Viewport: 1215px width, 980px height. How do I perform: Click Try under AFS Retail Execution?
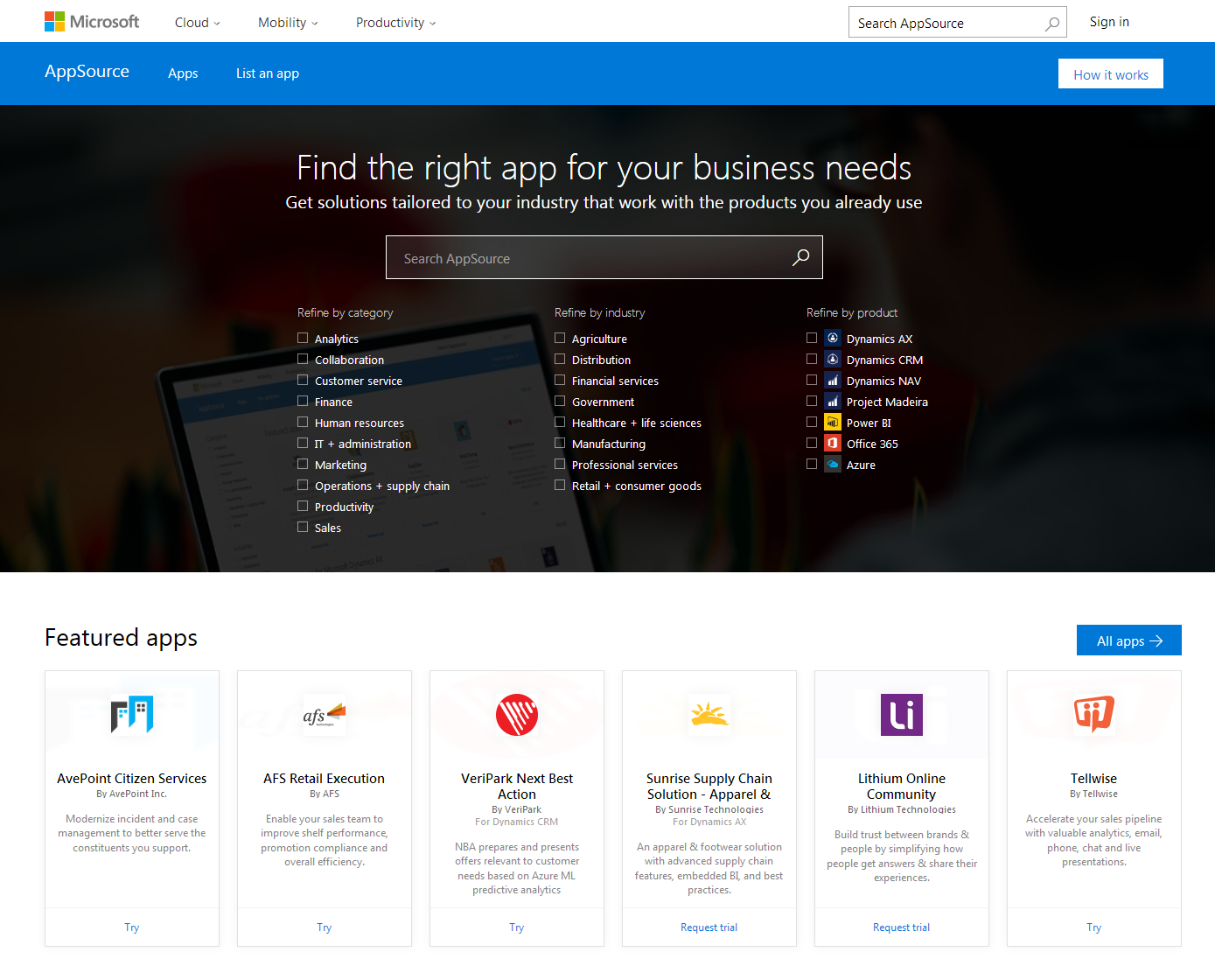point(325,927)
